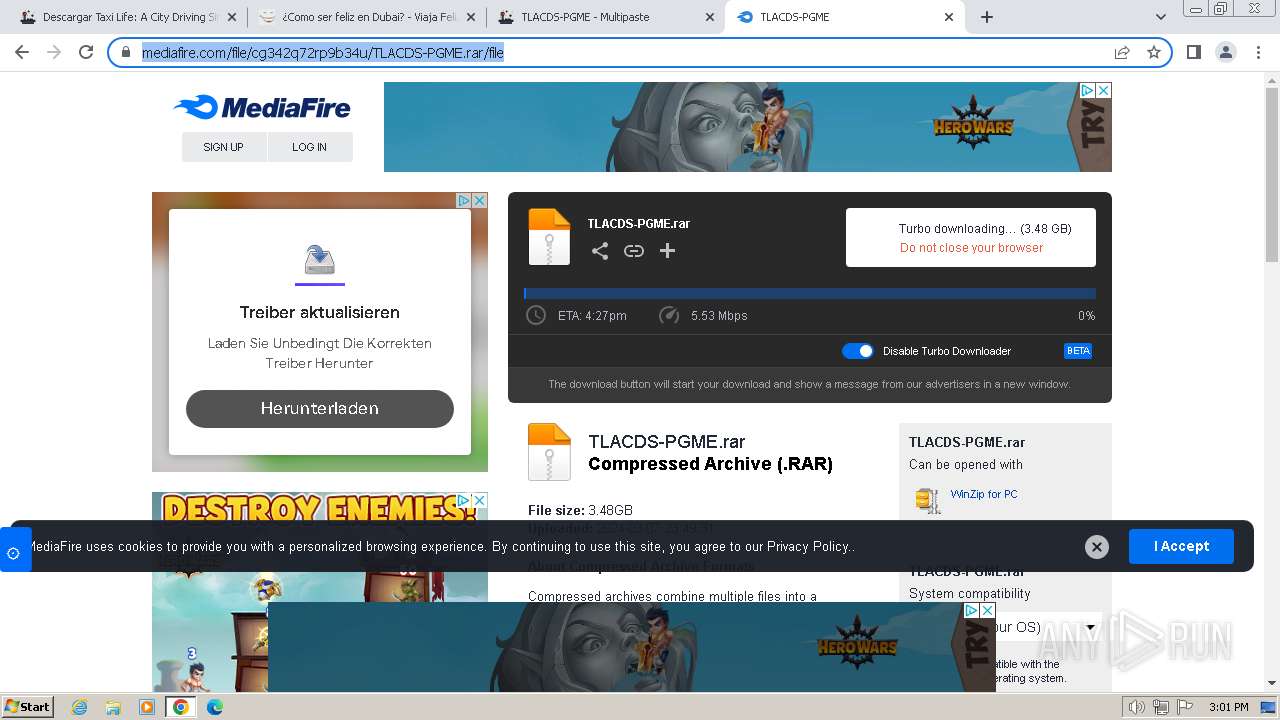Launch Internet Explorer from taskbar

(80, 707)
